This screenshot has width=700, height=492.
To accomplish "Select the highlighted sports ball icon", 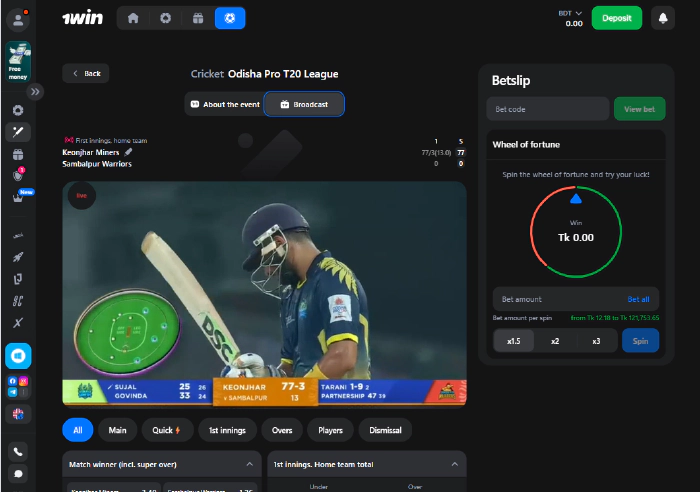I will 230,18.
